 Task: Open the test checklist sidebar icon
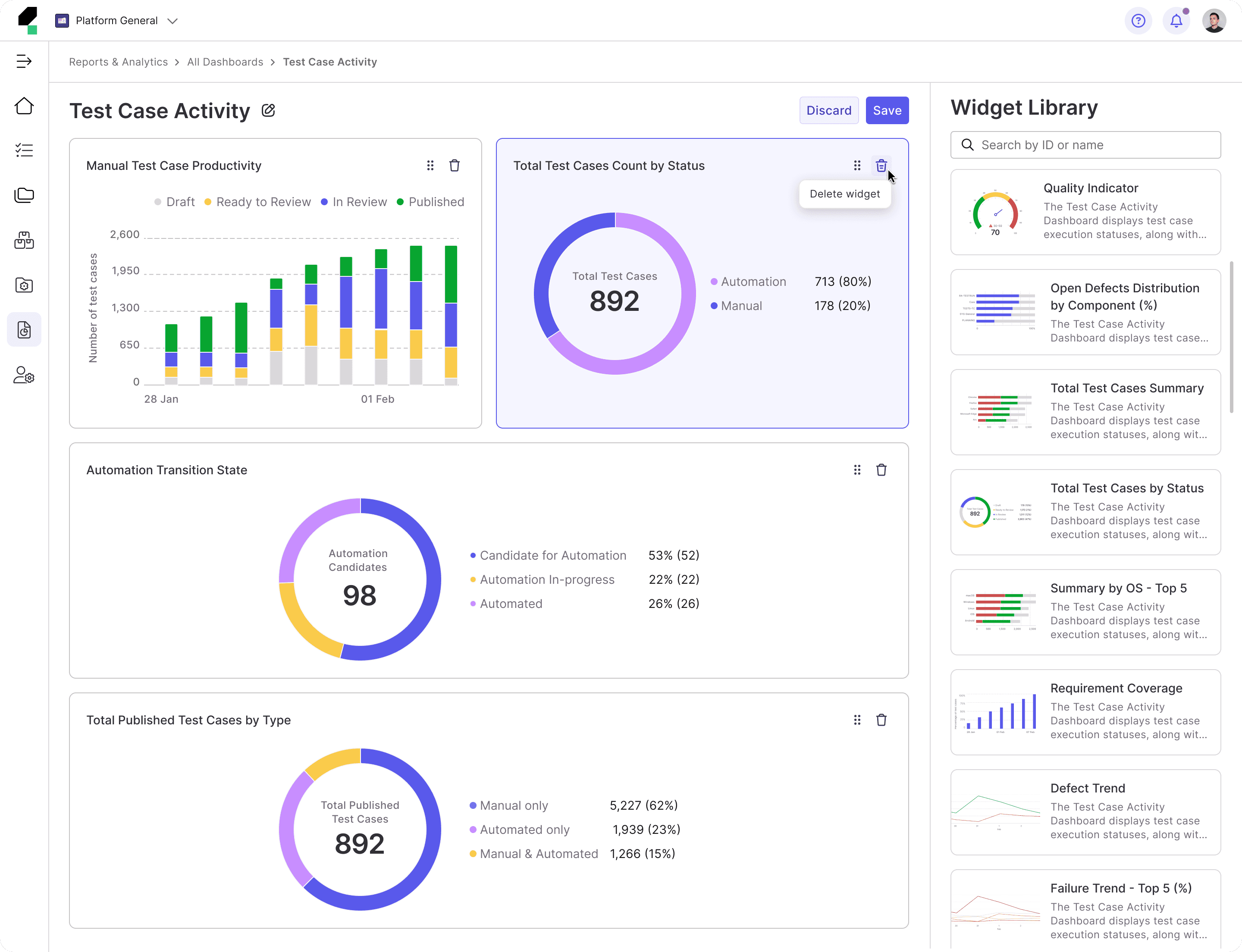click(24, 150)
